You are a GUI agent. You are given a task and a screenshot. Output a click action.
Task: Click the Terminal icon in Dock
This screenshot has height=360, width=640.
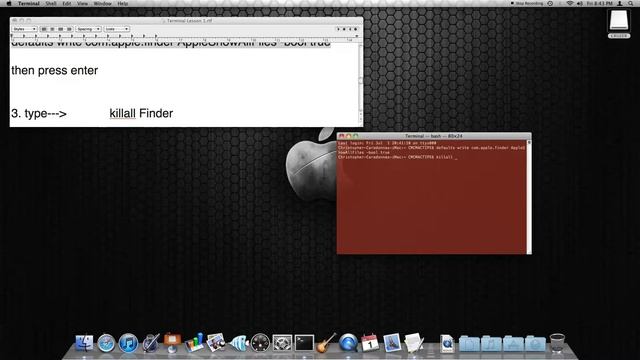pos(304,343)
